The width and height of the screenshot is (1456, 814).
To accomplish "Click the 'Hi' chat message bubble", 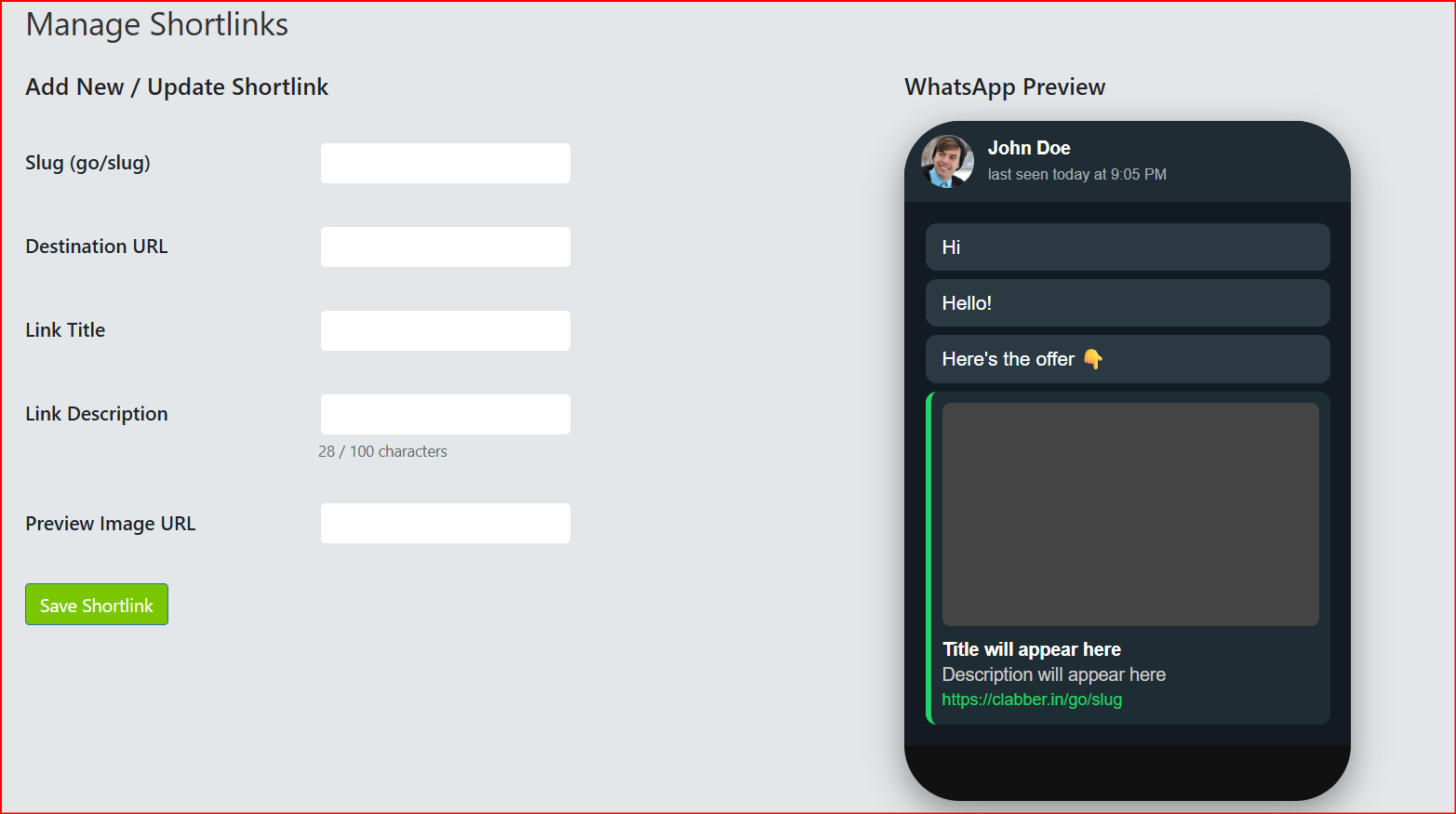I will [x=1128, y=247].
